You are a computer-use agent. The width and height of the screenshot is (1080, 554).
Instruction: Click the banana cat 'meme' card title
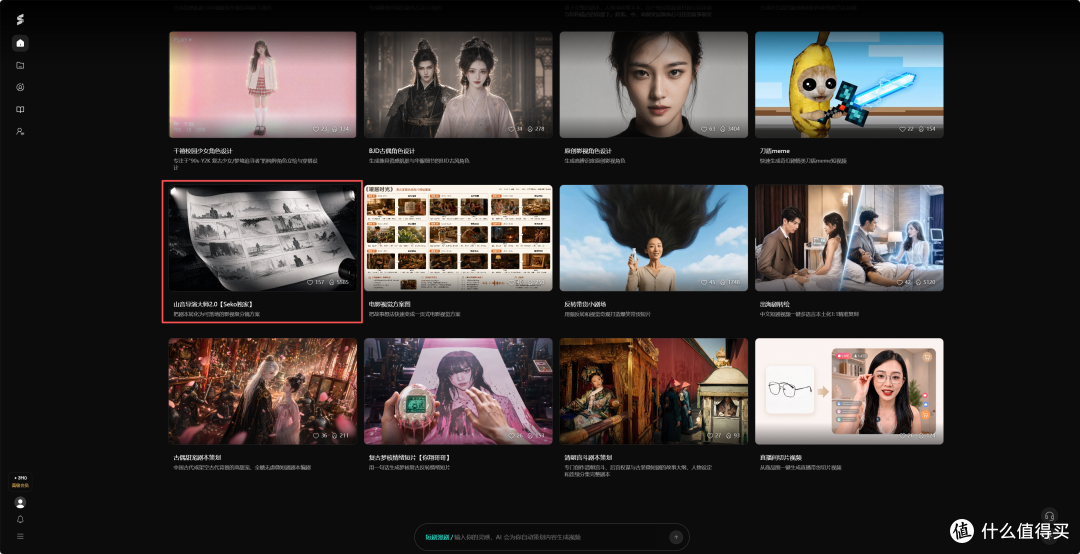(775, 150)
